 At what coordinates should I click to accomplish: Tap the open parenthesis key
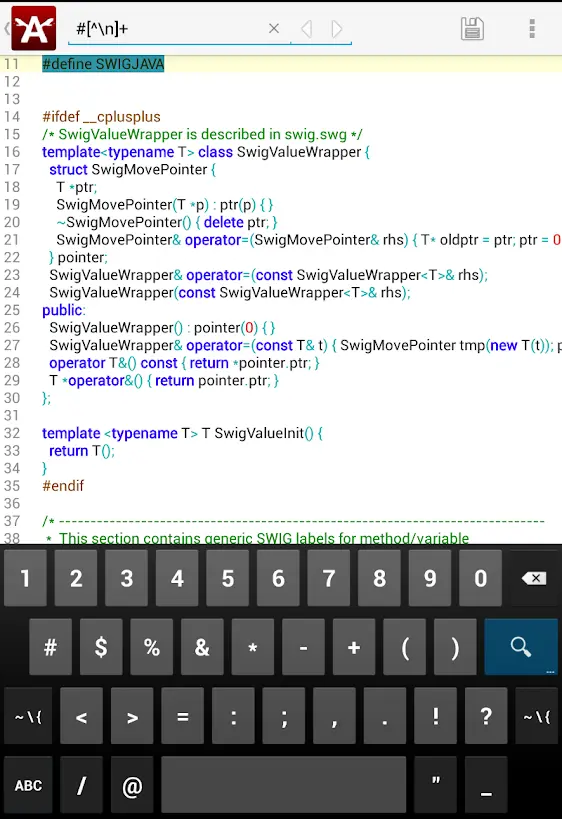point(405,647)
